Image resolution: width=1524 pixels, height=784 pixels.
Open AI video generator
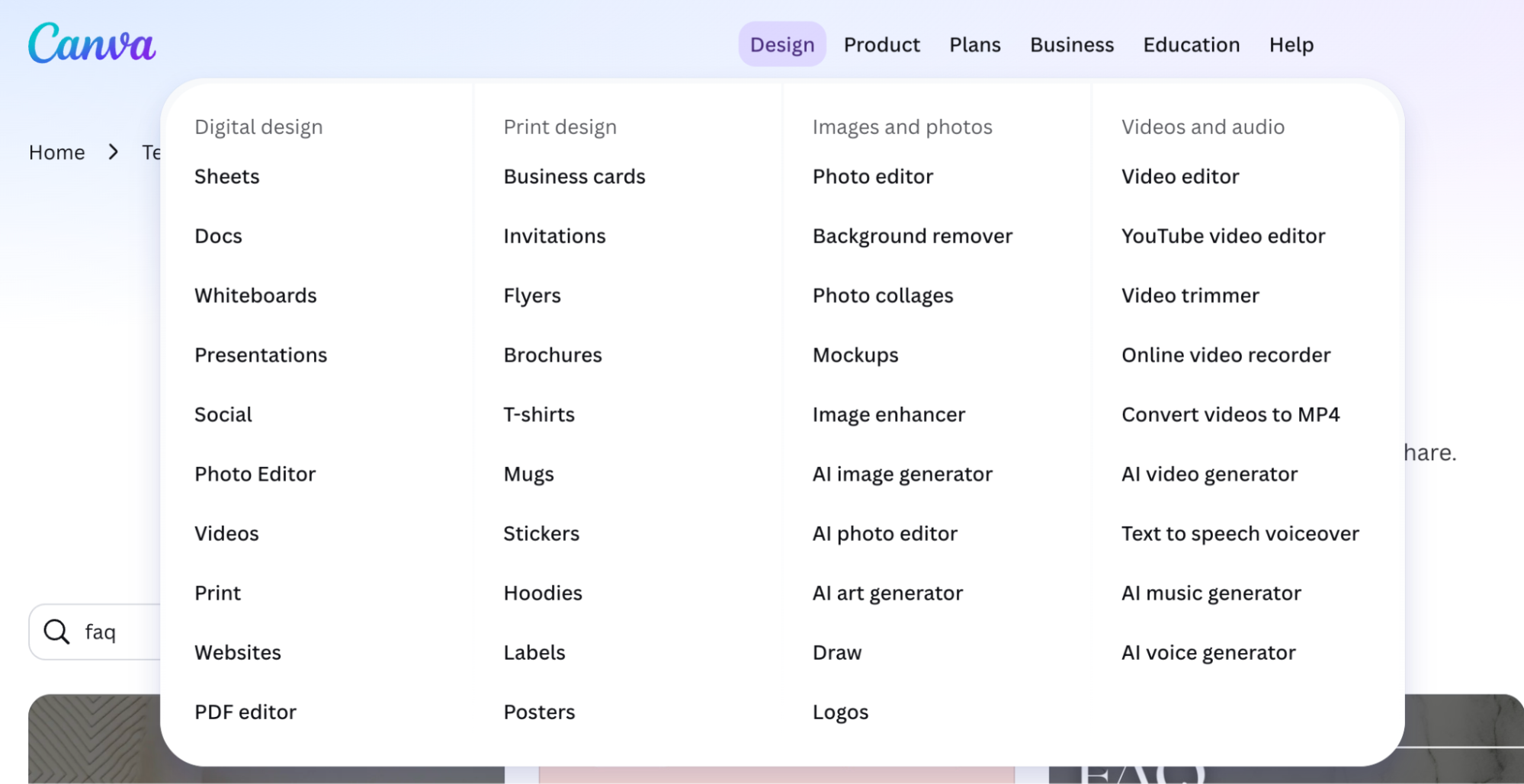pos(1210,474)
